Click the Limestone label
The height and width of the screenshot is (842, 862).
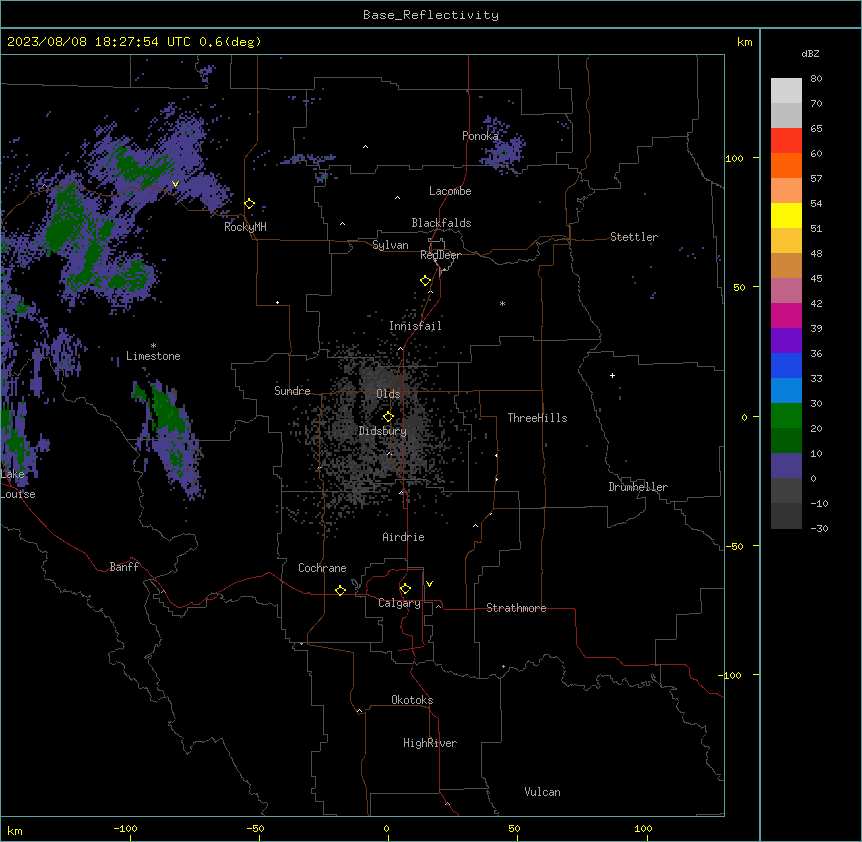point(153,356)
